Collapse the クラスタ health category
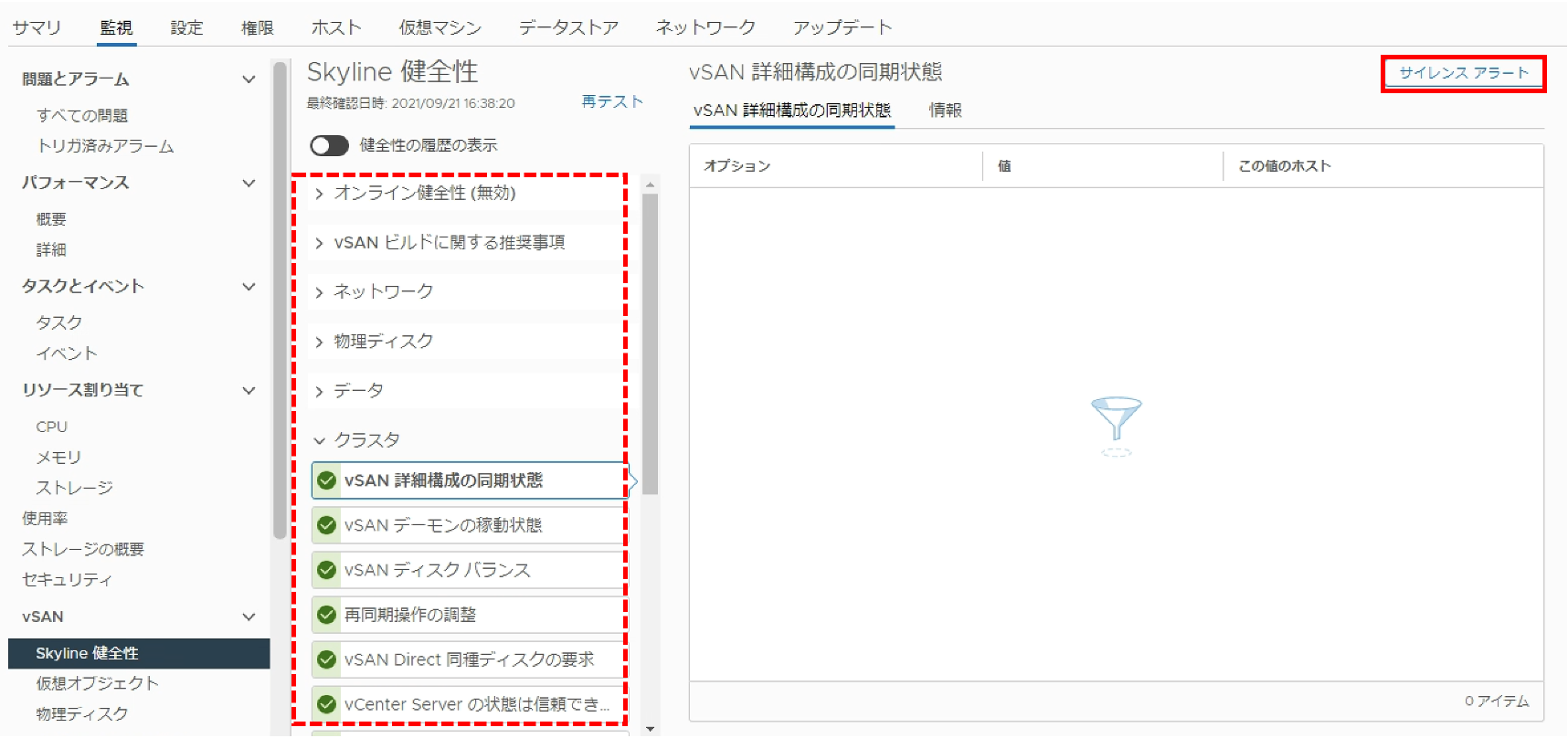The width and height of the screenshot is (1568, 738). click(319, 440)
